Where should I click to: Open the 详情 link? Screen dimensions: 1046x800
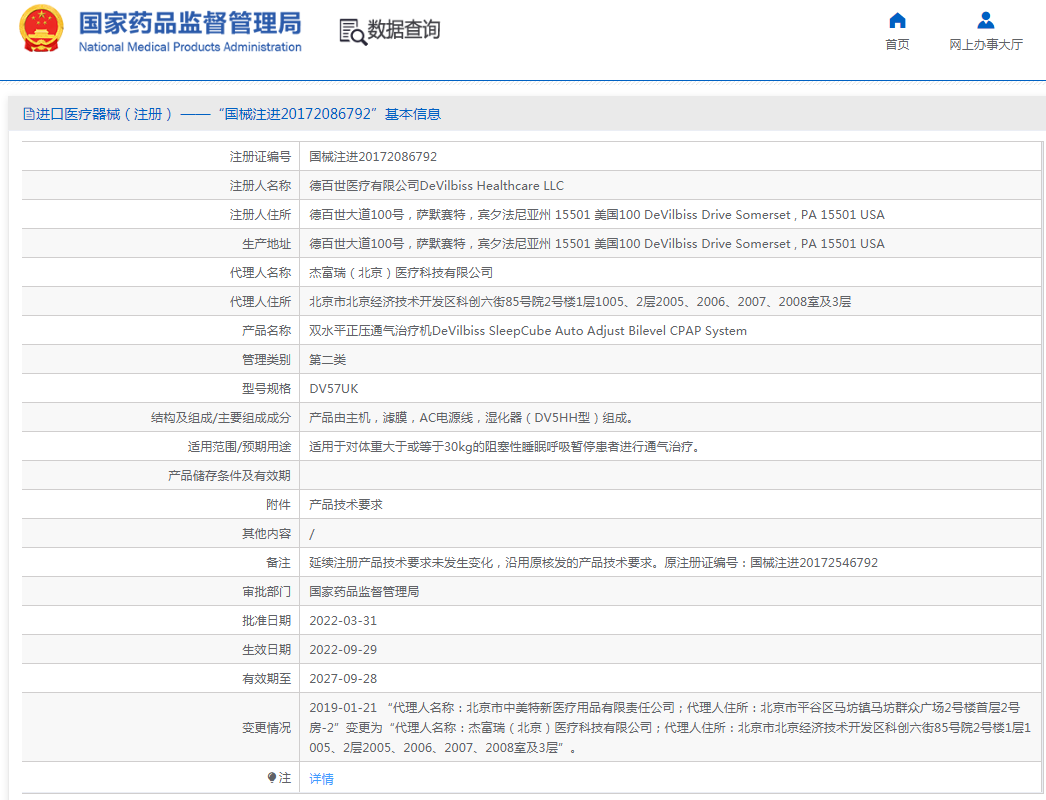321,778
